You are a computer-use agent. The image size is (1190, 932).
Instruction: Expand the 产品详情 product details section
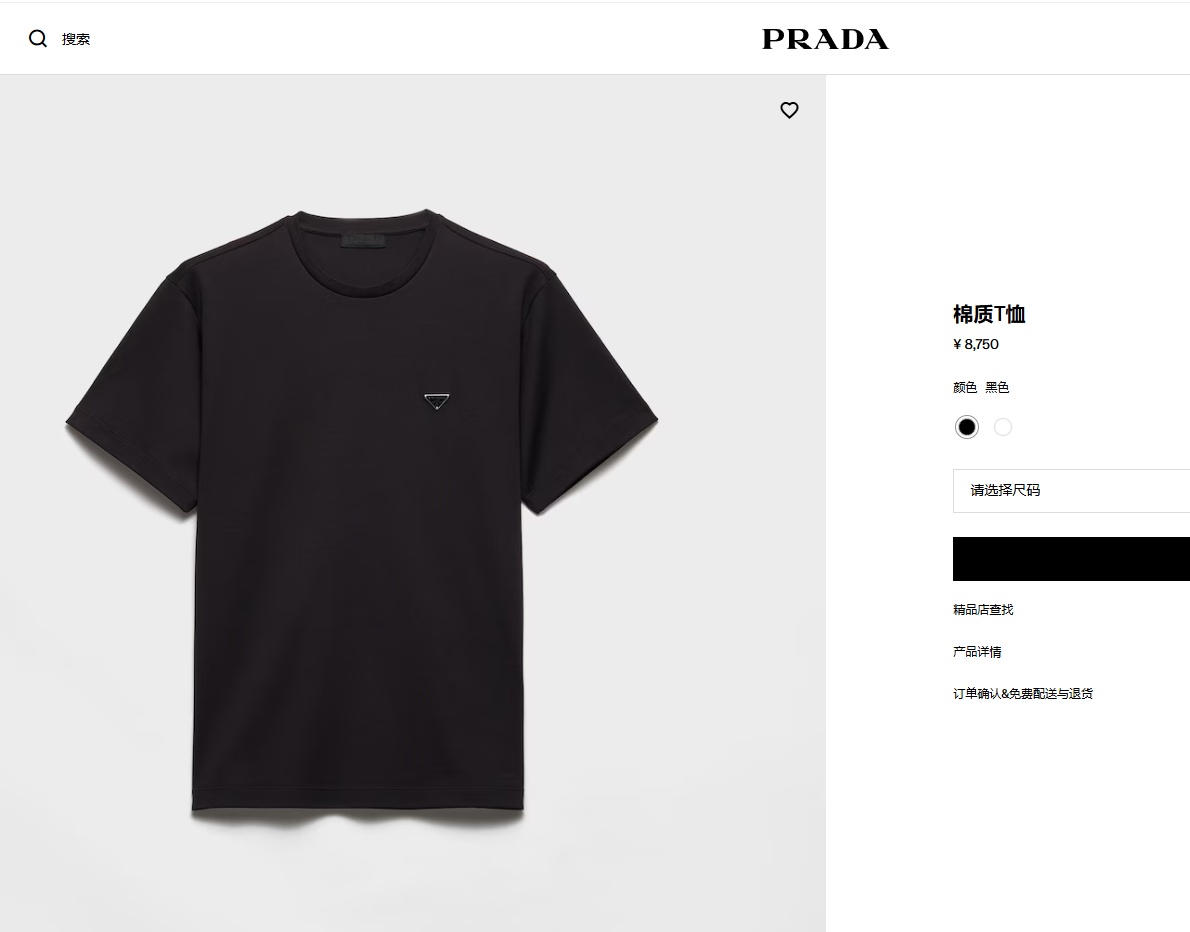(977, 651)
